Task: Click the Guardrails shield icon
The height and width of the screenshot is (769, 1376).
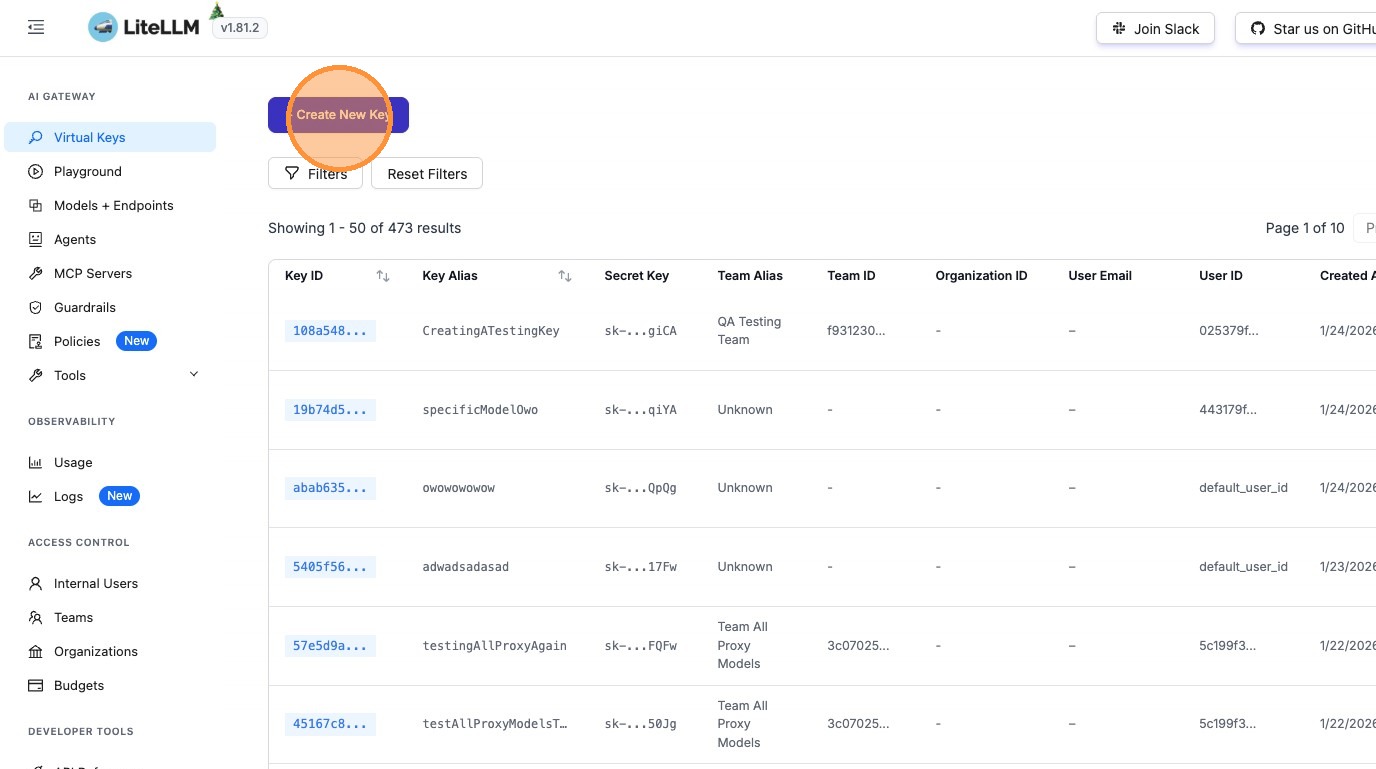Action: coord(36,308)
